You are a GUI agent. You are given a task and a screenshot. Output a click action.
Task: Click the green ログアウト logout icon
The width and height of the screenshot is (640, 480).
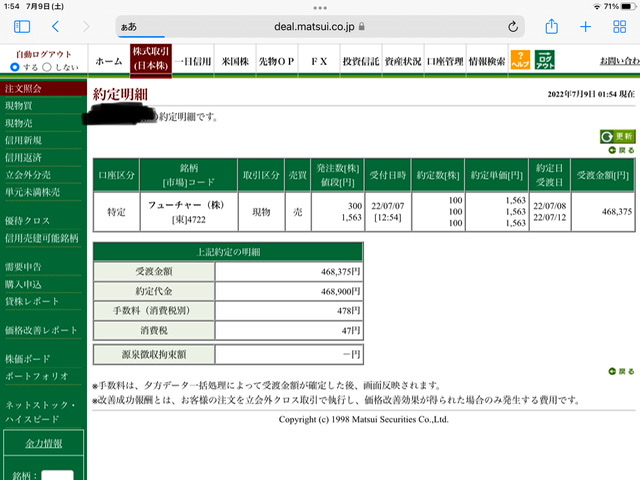(x=544, y=60)
